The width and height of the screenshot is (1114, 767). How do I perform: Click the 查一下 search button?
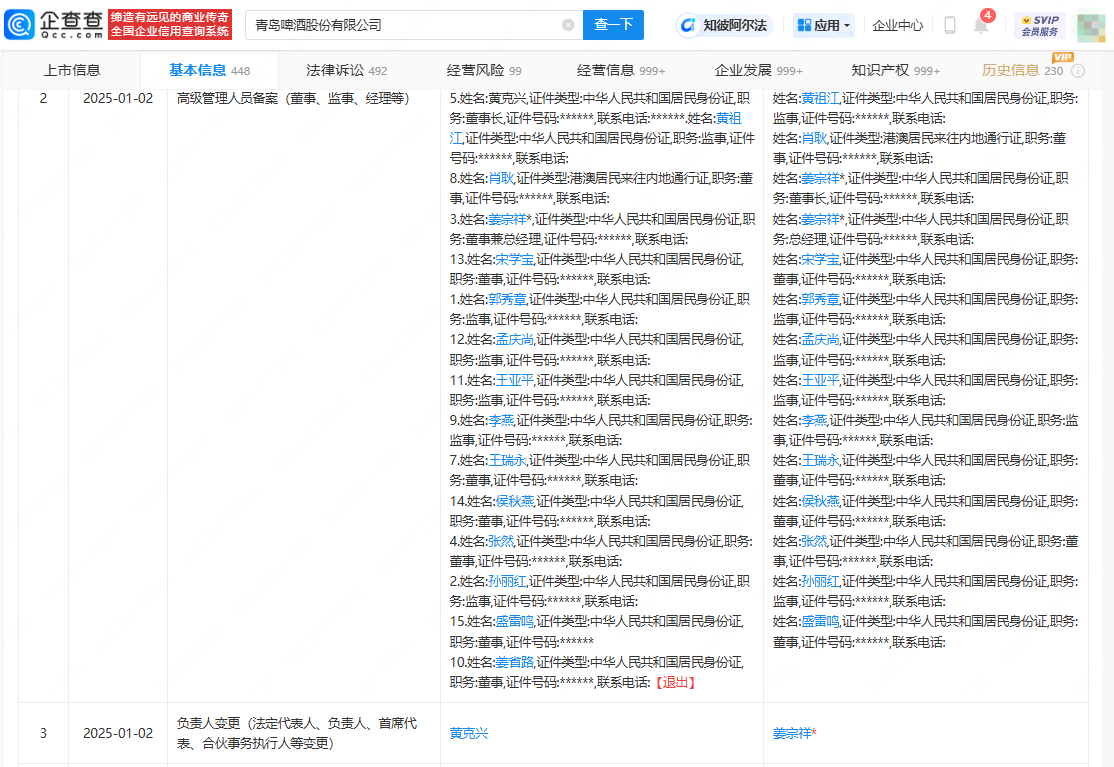pyautogui.click(x=613, y=25)
